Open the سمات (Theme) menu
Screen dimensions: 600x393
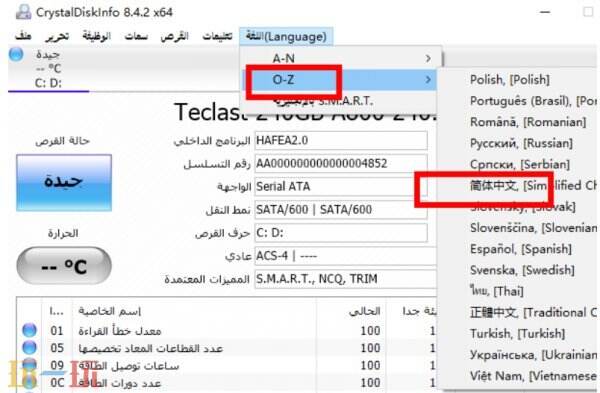(136, 36)
